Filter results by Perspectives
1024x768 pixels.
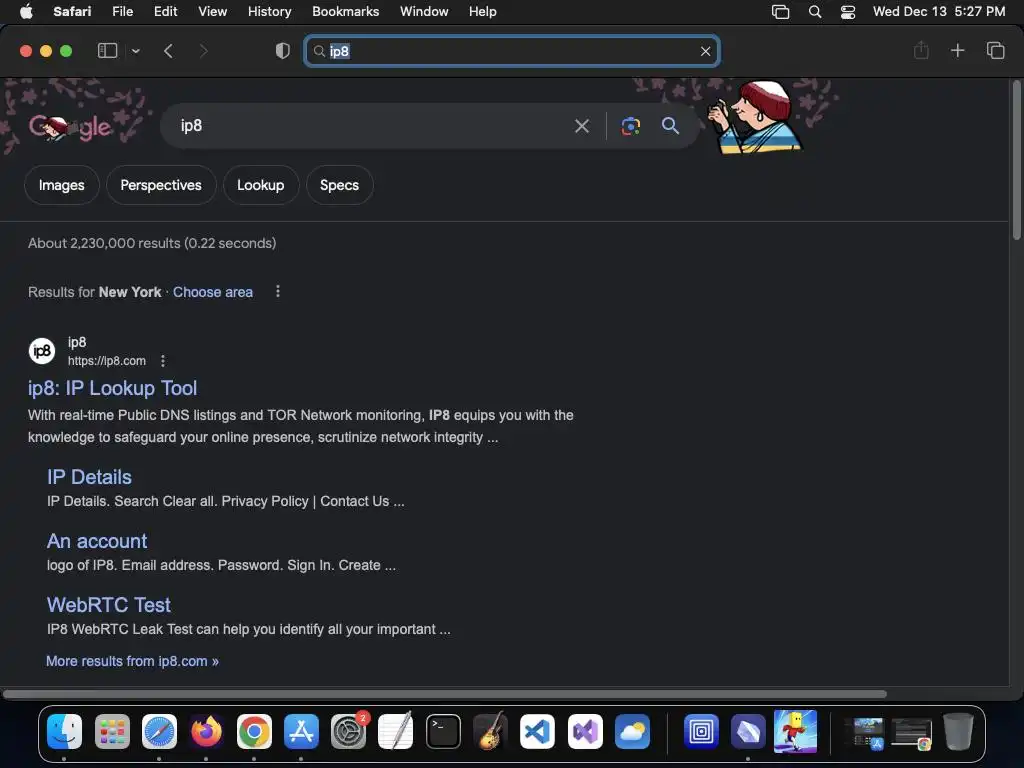coord(161,185)
